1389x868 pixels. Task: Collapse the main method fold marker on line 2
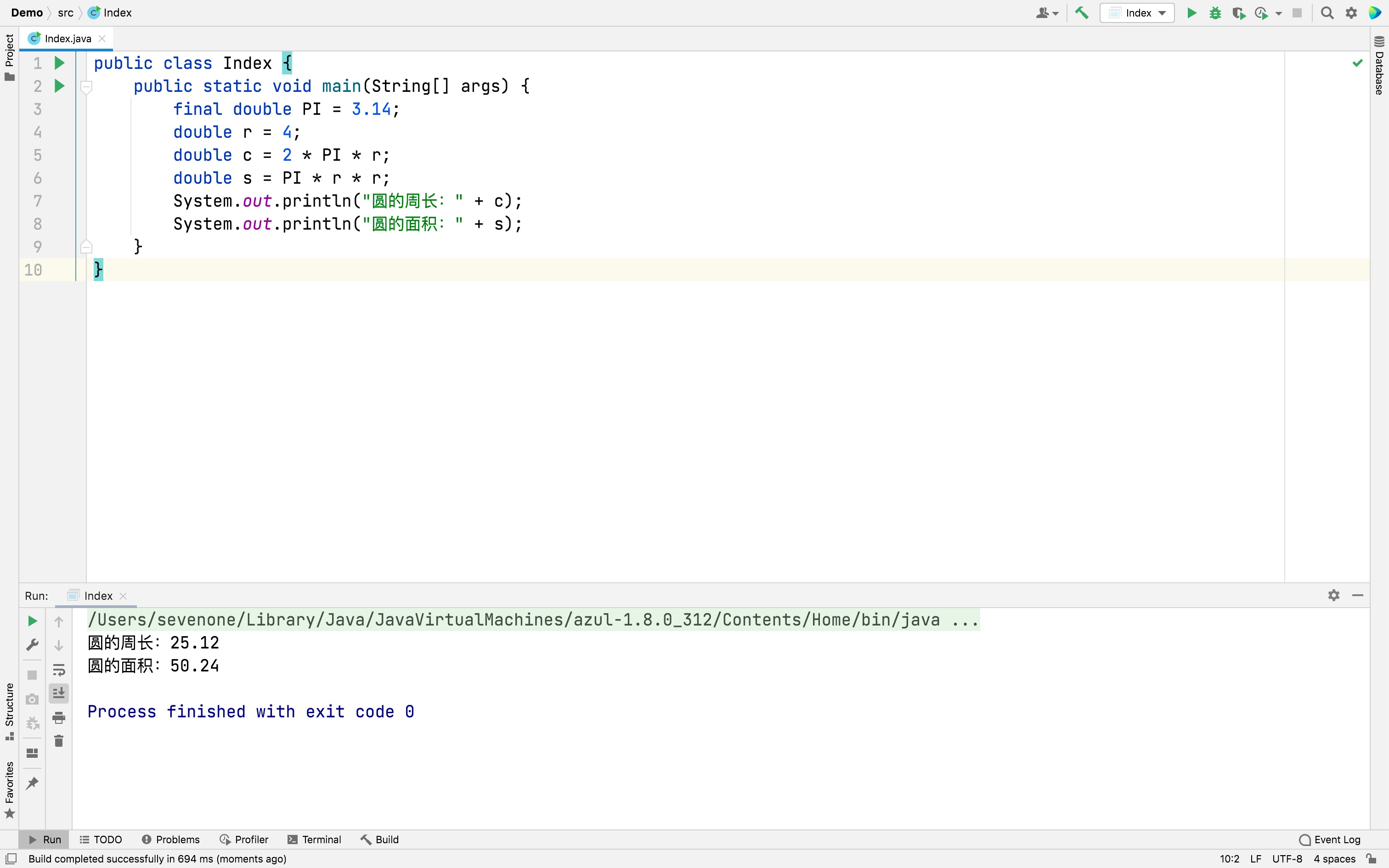tap(87, 87)
